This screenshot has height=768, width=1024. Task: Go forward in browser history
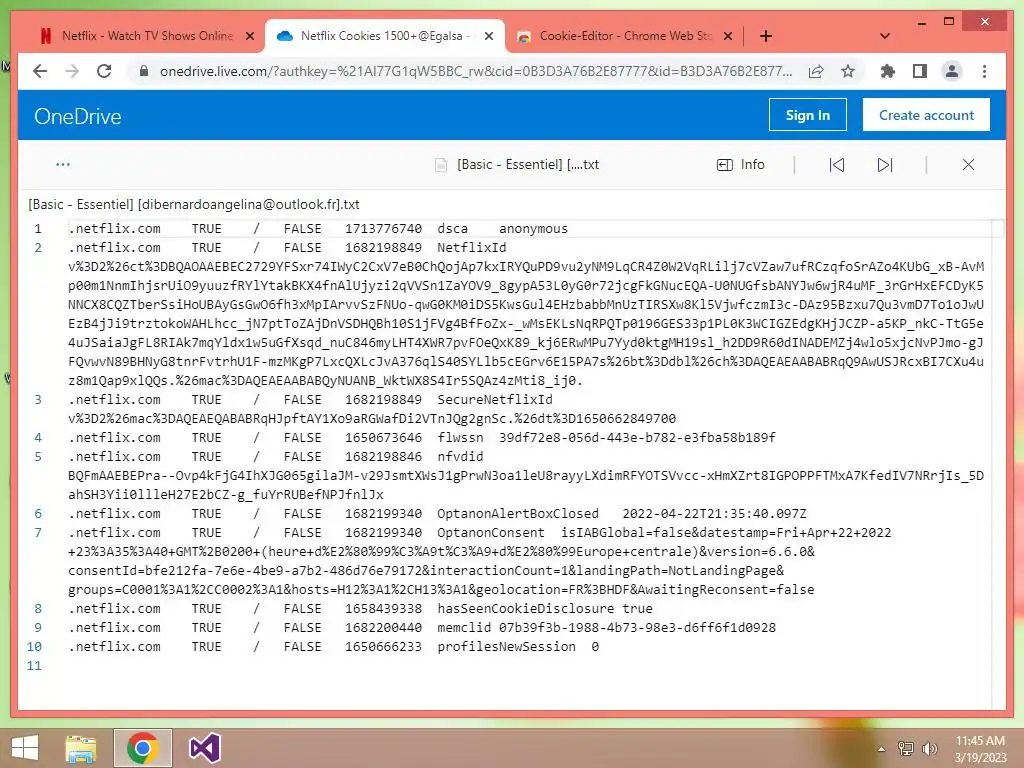point(72,71)
